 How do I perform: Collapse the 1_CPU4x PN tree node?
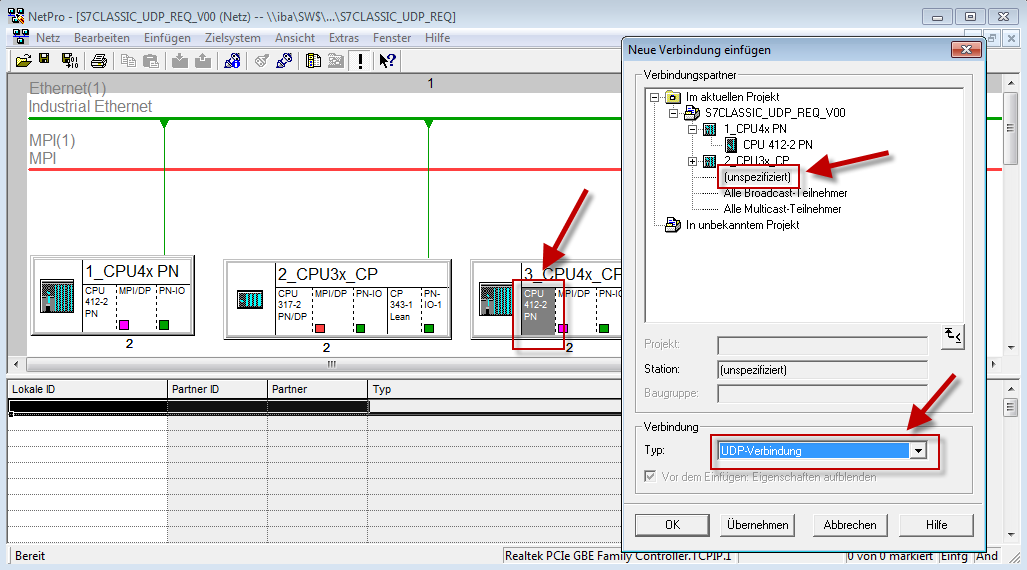(693, 129)
